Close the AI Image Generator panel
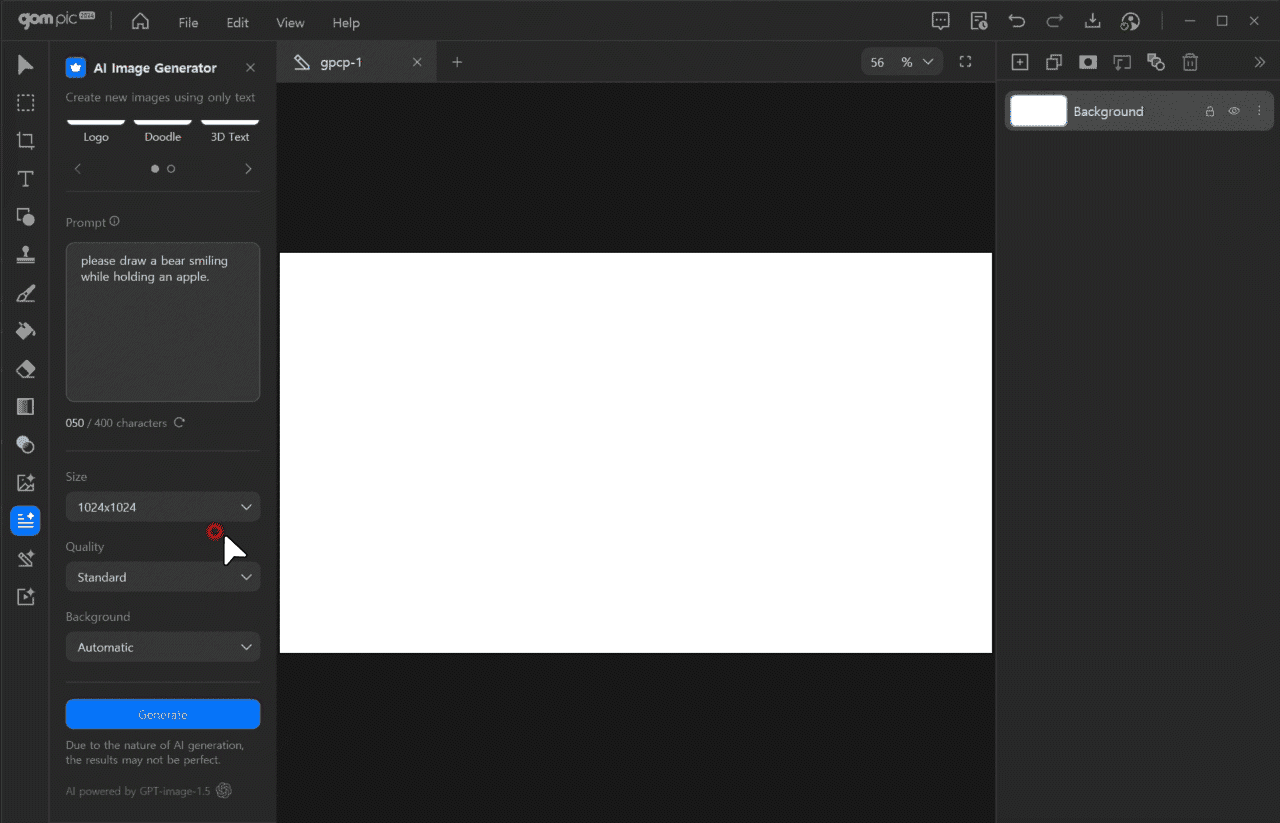Viewport: 1280px width, 823px height. (250, 68)
